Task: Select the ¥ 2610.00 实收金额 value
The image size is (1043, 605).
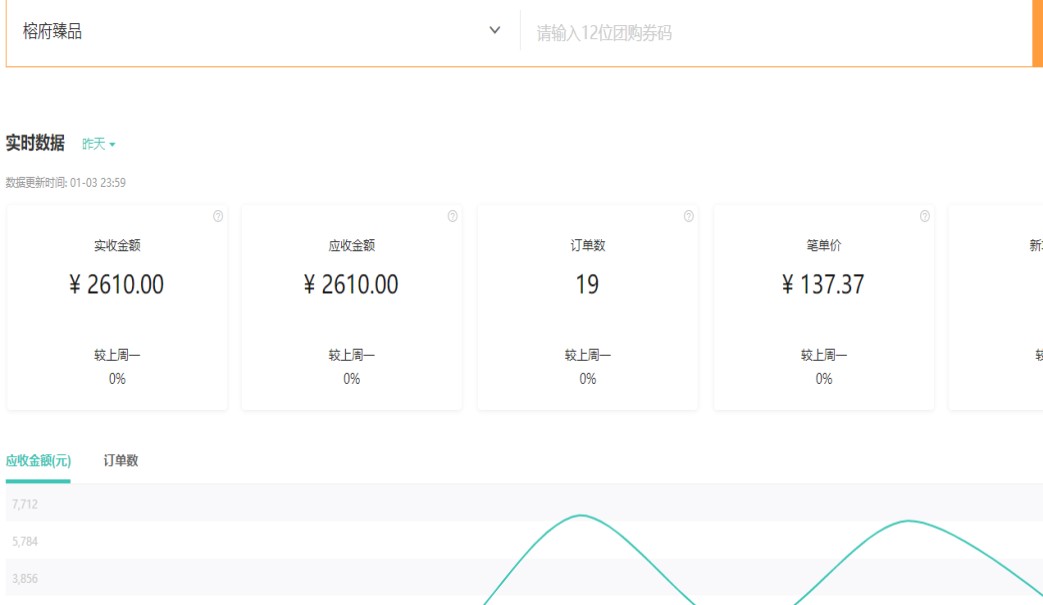Action: tap(117, 285)
